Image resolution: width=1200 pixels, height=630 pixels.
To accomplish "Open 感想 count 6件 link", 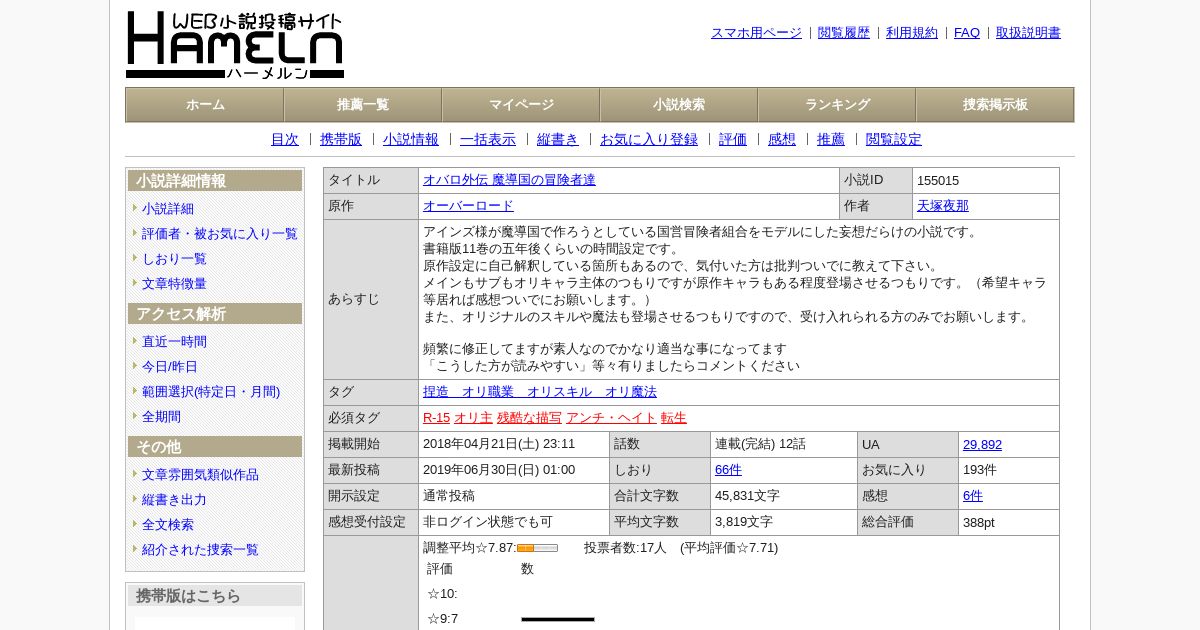I will (x=973, y=496).
